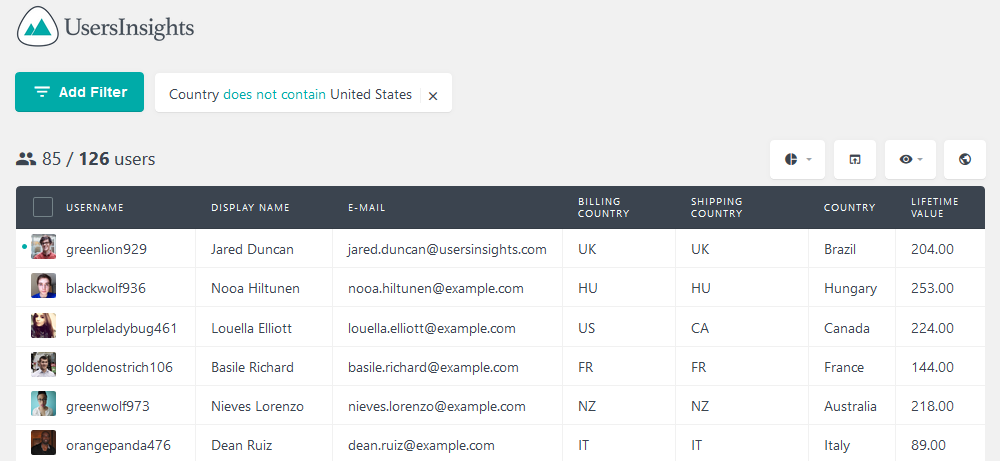Sort by Lifetime Value column
Image resolution: width=1000 pixels, height=461 pixels.
pyautogui.click(x=934, y=207)
